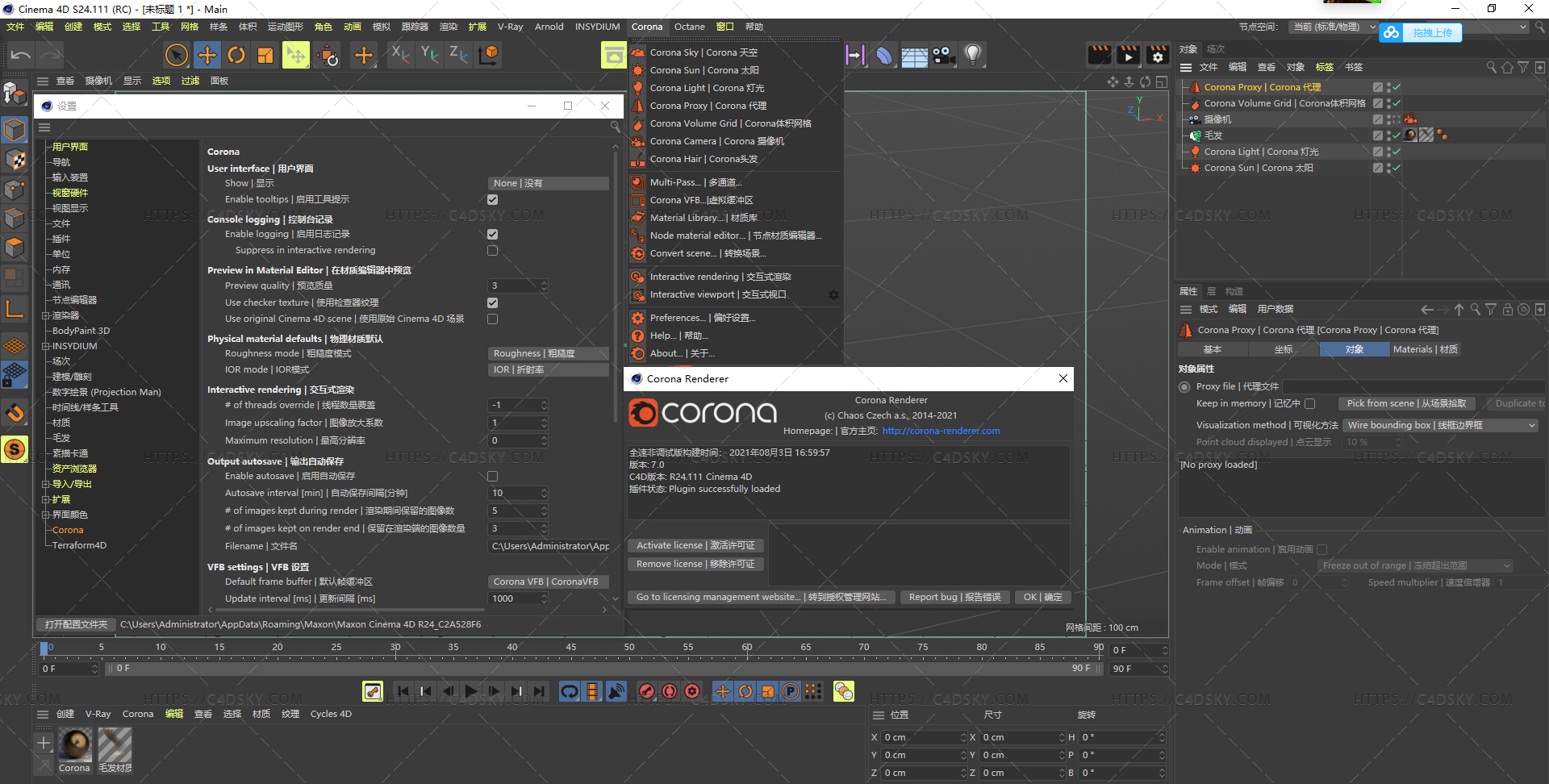
Task: Toggle Y axis lock icon
Action: pos(430,54)
